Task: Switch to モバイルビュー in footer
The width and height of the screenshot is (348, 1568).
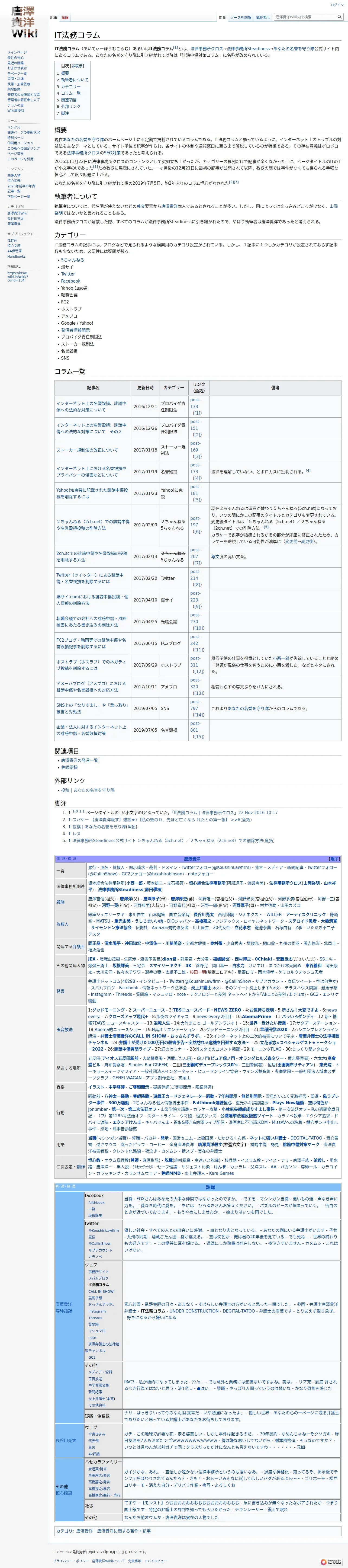Action: tap(156, 1561)
